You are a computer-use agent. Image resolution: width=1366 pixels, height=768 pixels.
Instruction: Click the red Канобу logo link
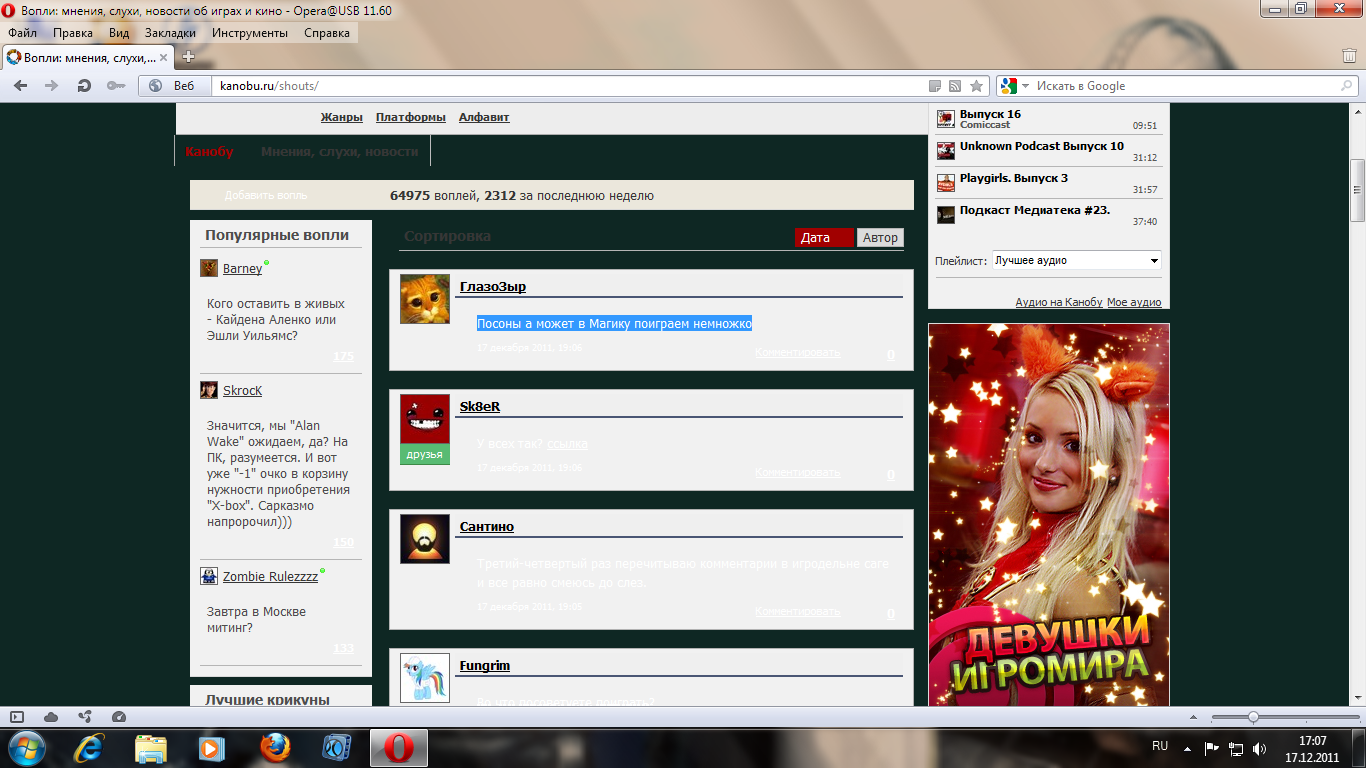pos(209,151)
